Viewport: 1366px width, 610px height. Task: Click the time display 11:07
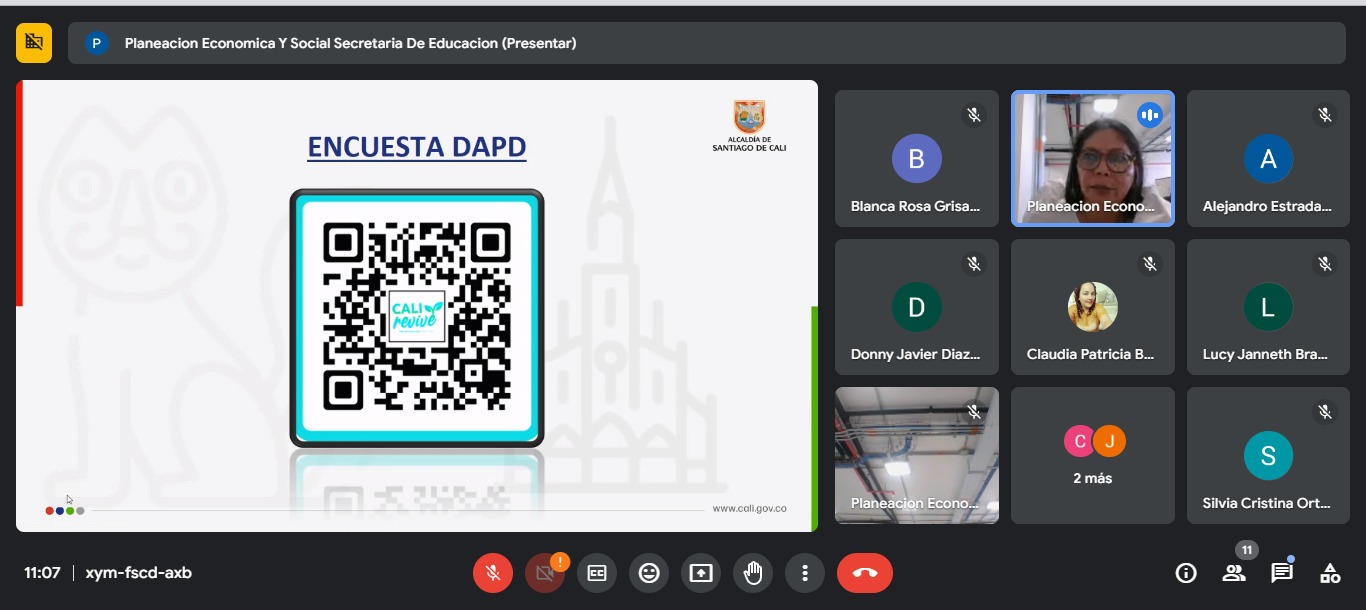pyautogui.click(x=43, y=573)
